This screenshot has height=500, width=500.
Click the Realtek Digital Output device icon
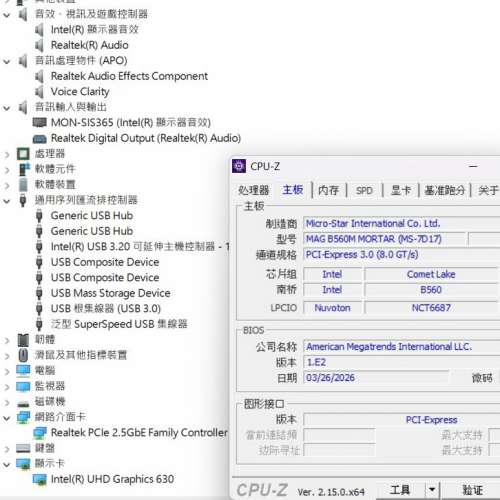pos(39,138)
